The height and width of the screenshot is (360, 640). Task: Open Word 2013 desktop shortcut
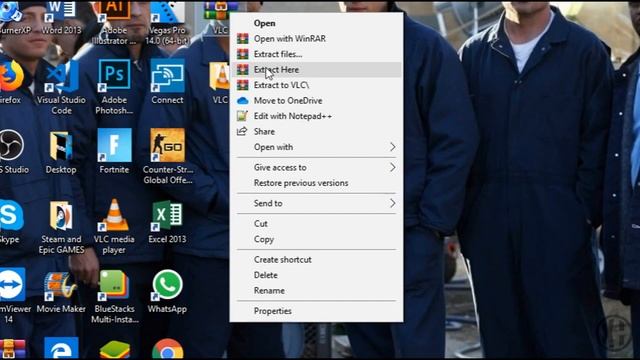(61, 17)
